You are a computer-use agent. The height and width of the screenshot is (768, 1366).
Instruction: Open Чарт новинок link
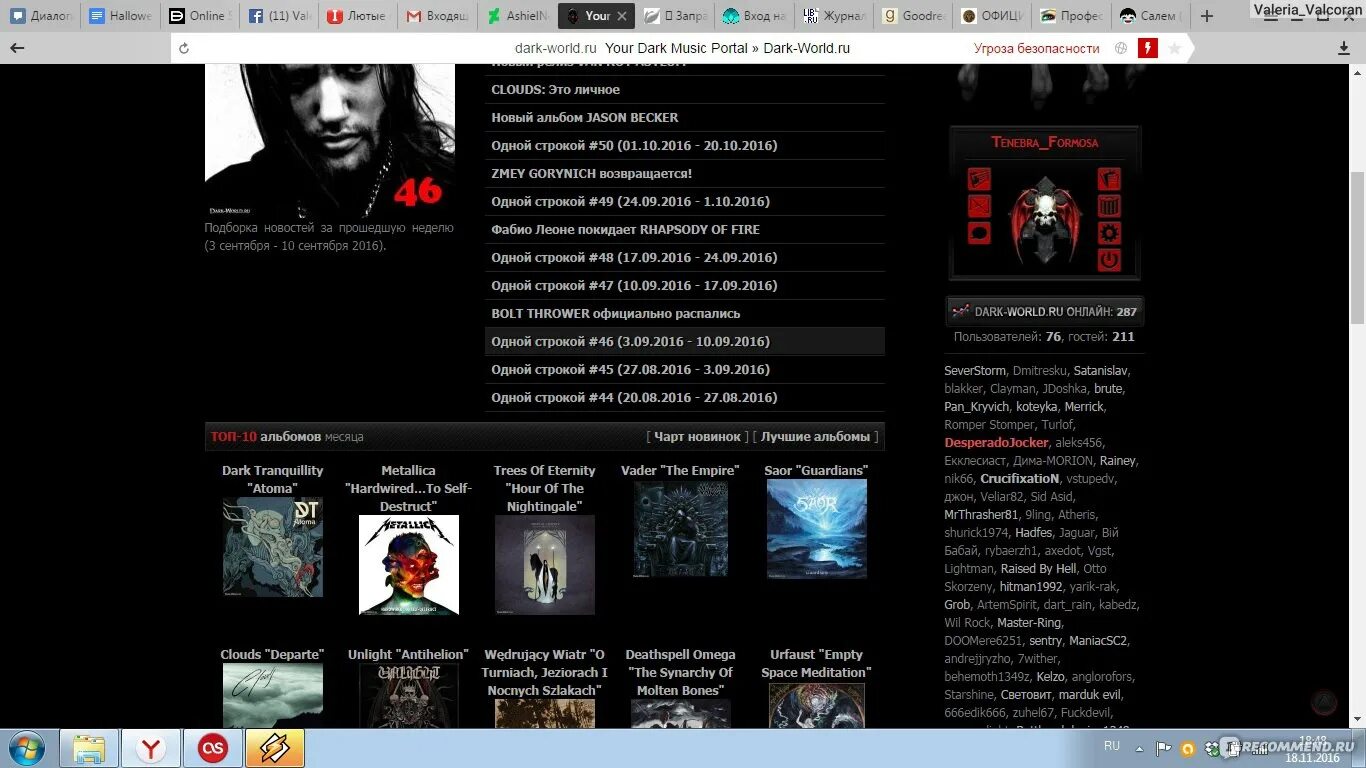[697, 436]
